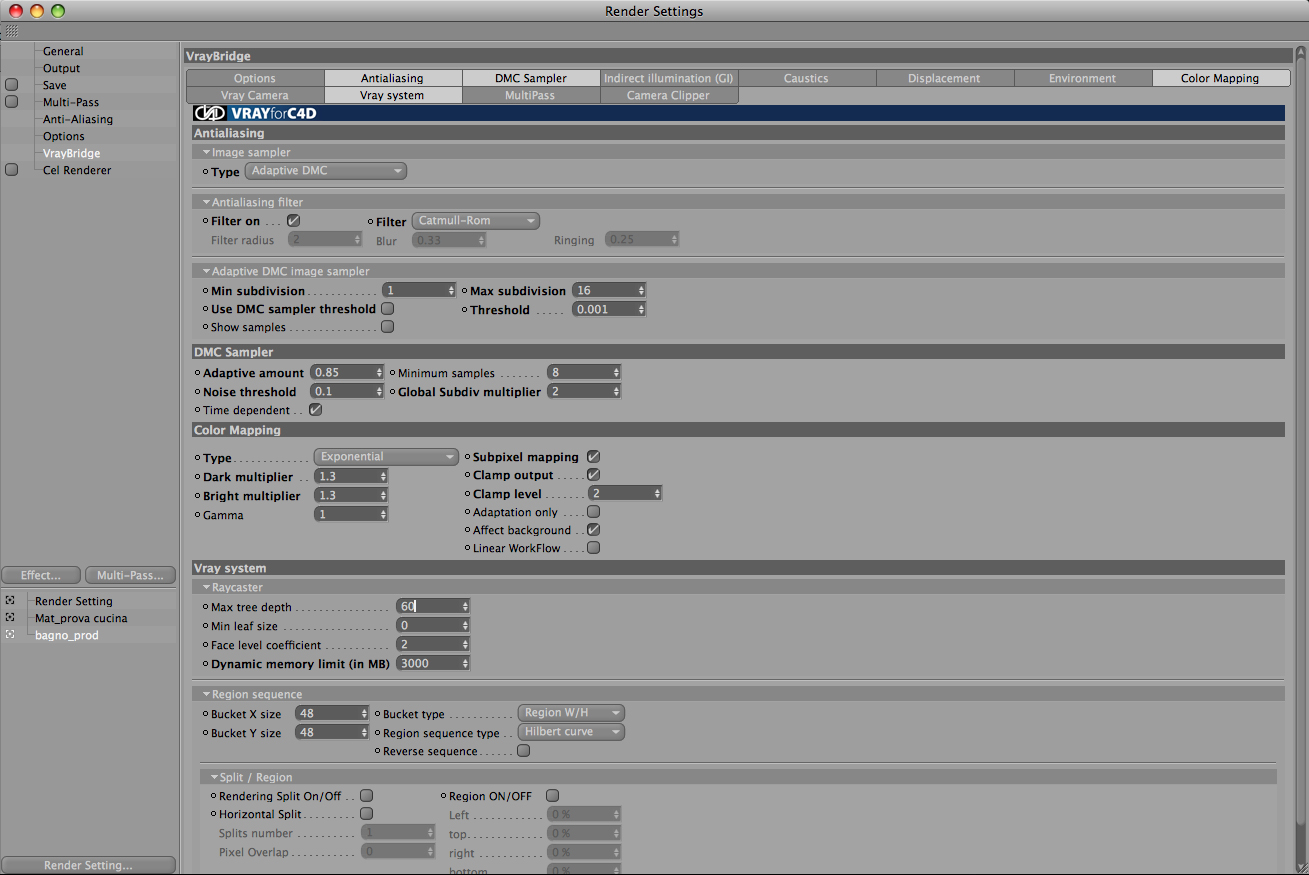1309x875 pixels.
Task: Click the icon beside Mat_prova cucina preset
Action: pos(10,617)
